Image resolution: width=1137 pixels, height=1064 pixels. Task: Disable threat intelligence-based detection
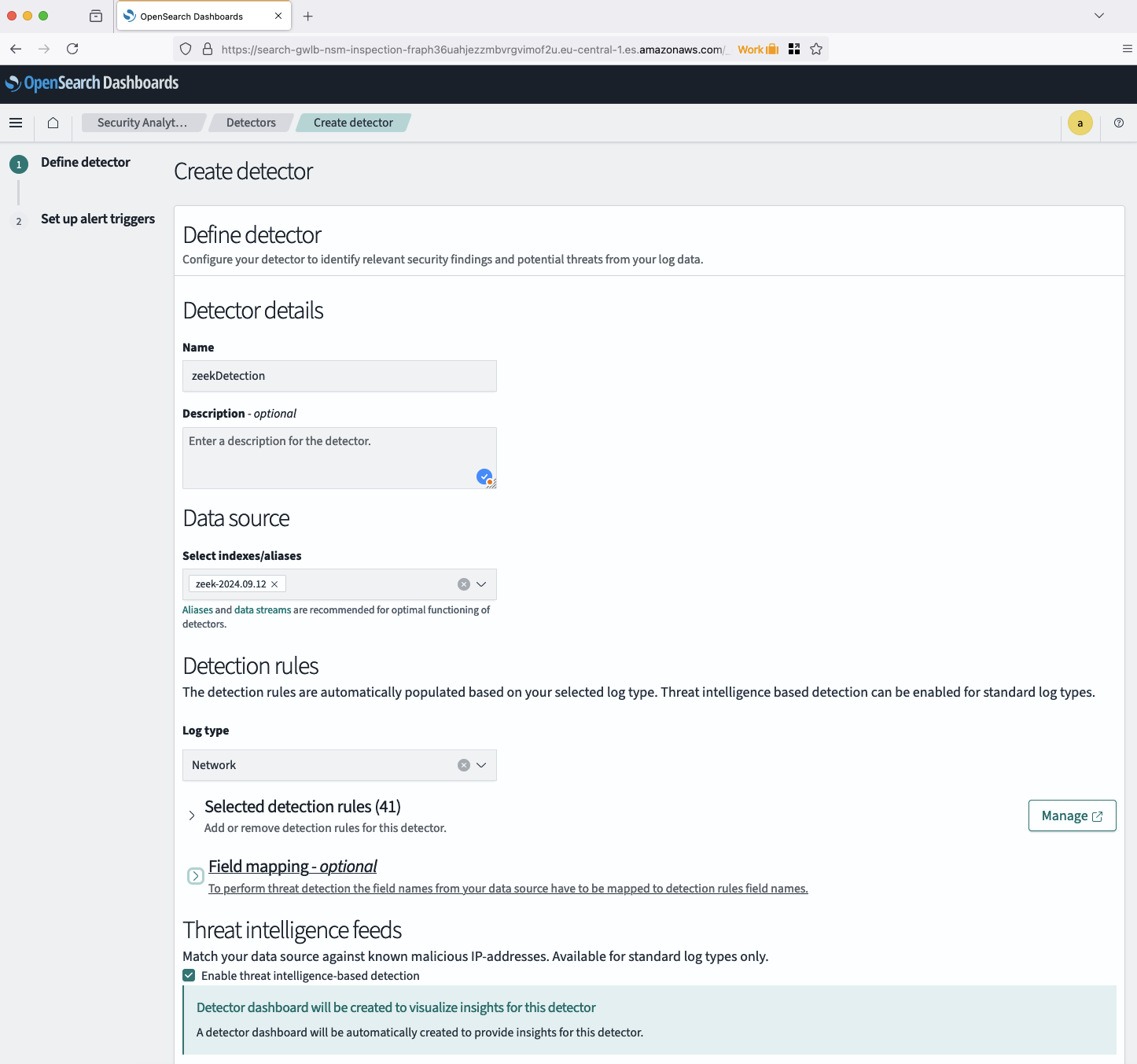tap(189, 974)
